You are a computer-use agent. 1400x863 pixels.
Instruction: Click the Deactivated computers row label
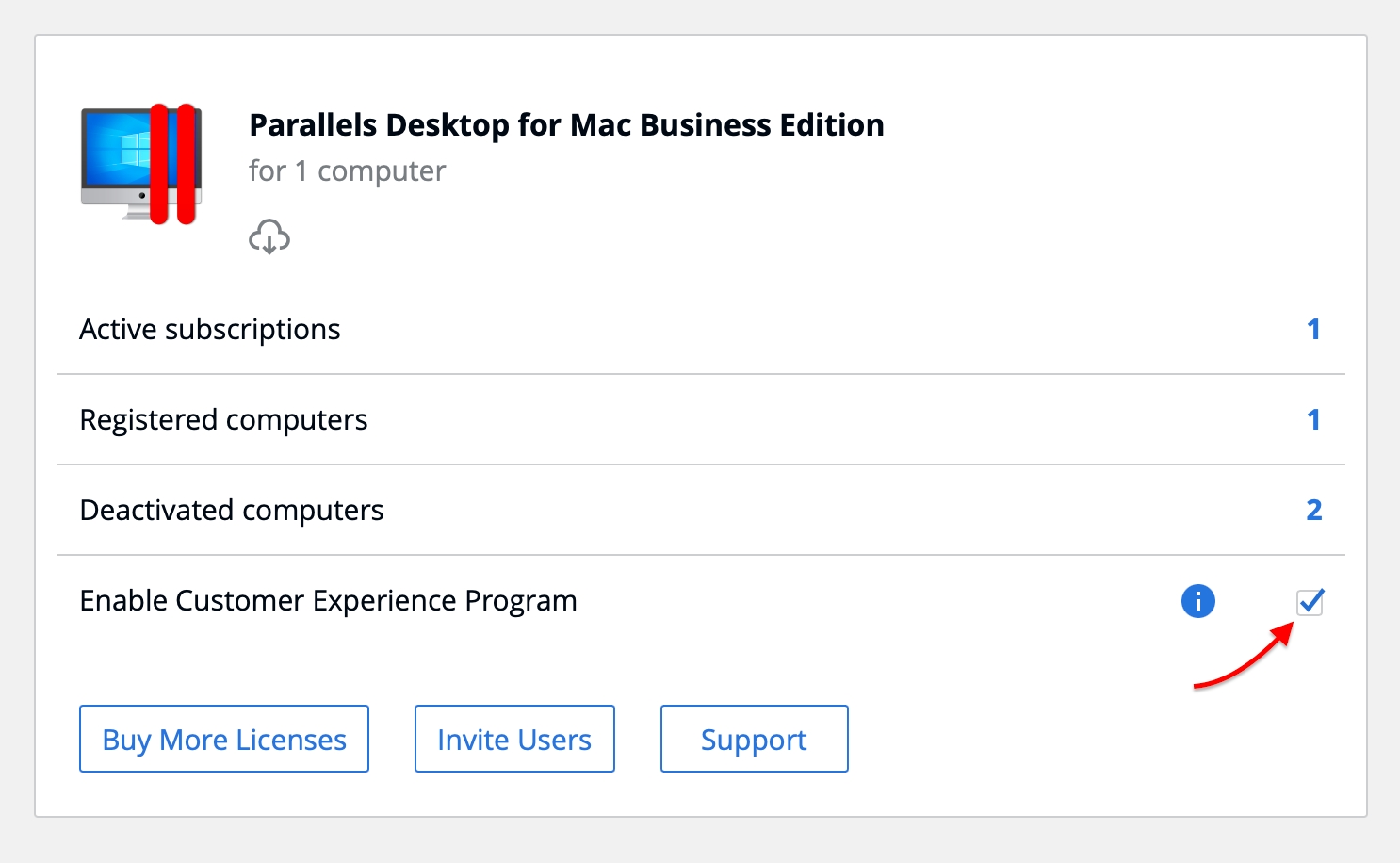point(232,511)
